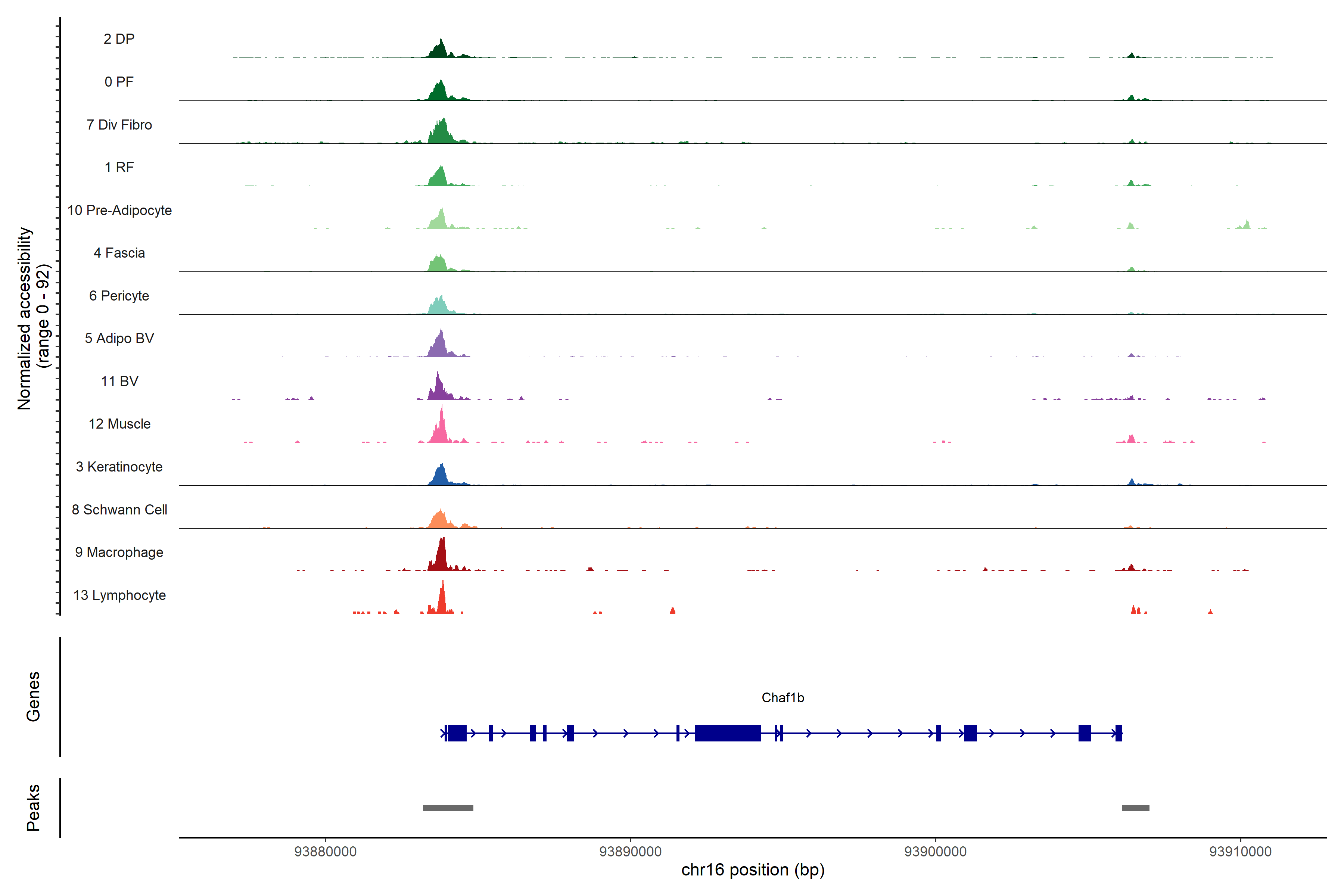Screen dimensions: 1344x896
Task: Click the Peaks panel label
Action: click(x=33, y=807)
